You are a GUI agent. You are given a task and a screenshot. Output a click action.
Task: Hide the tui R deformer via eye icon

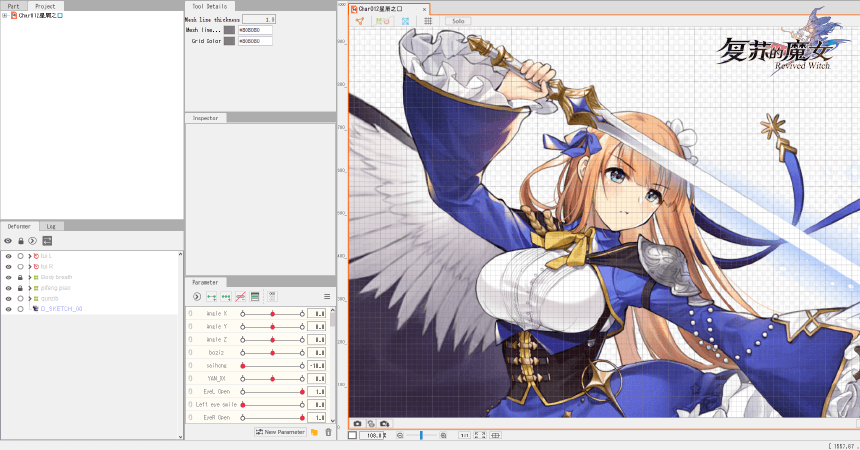point(8,267)
